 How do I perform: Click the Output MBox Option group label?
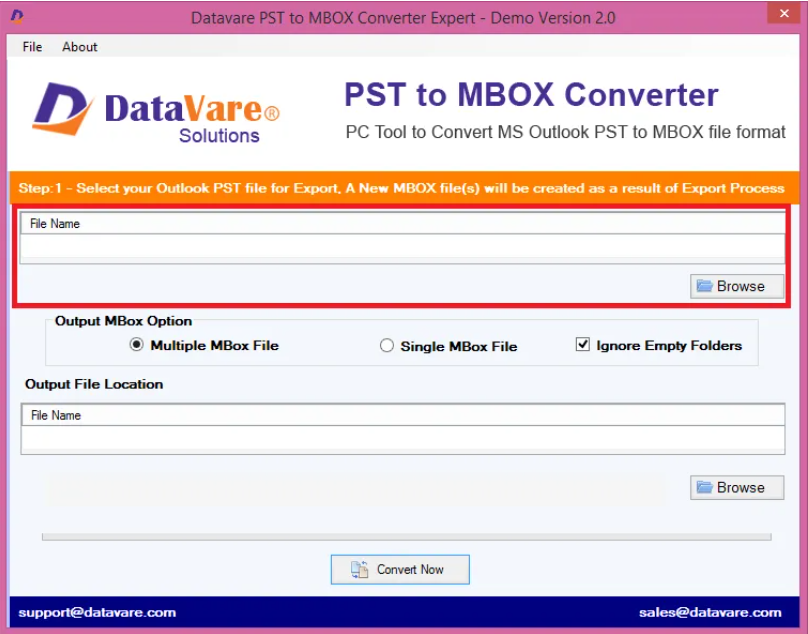(x=124, y=321)
